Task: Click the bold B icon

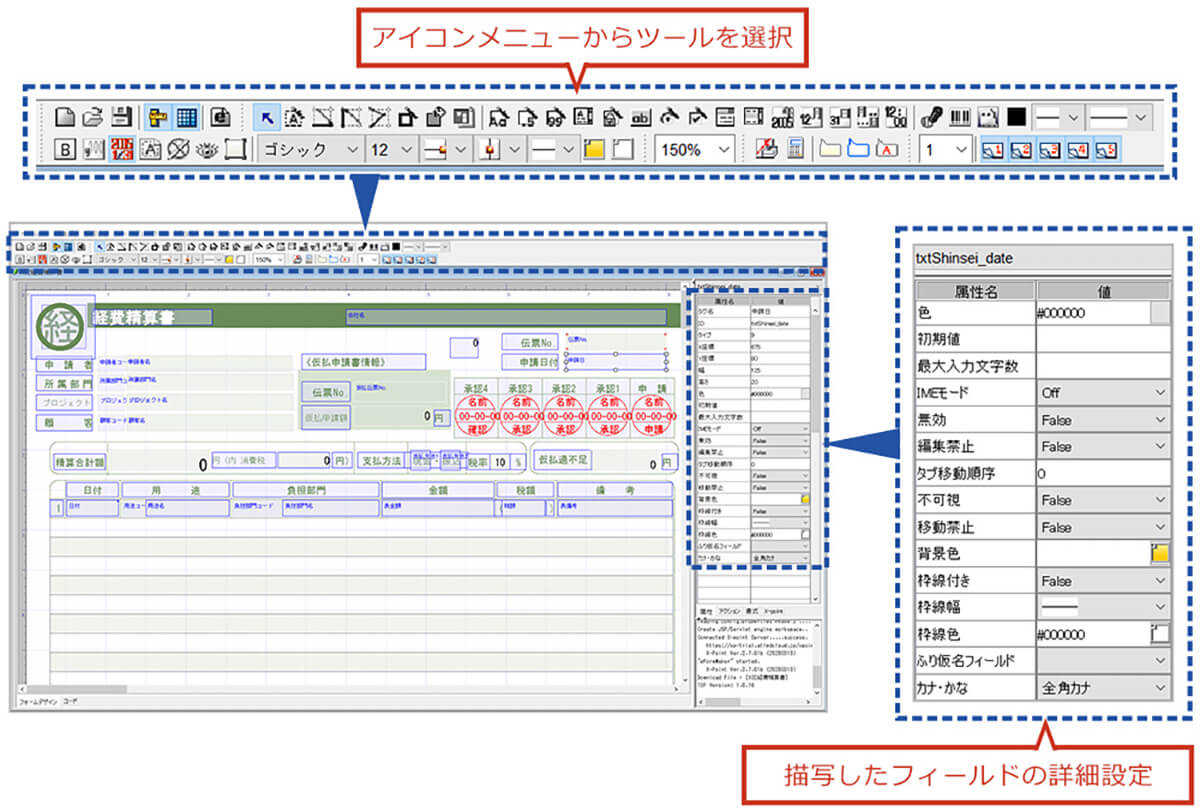Action: tap(66, 150)
